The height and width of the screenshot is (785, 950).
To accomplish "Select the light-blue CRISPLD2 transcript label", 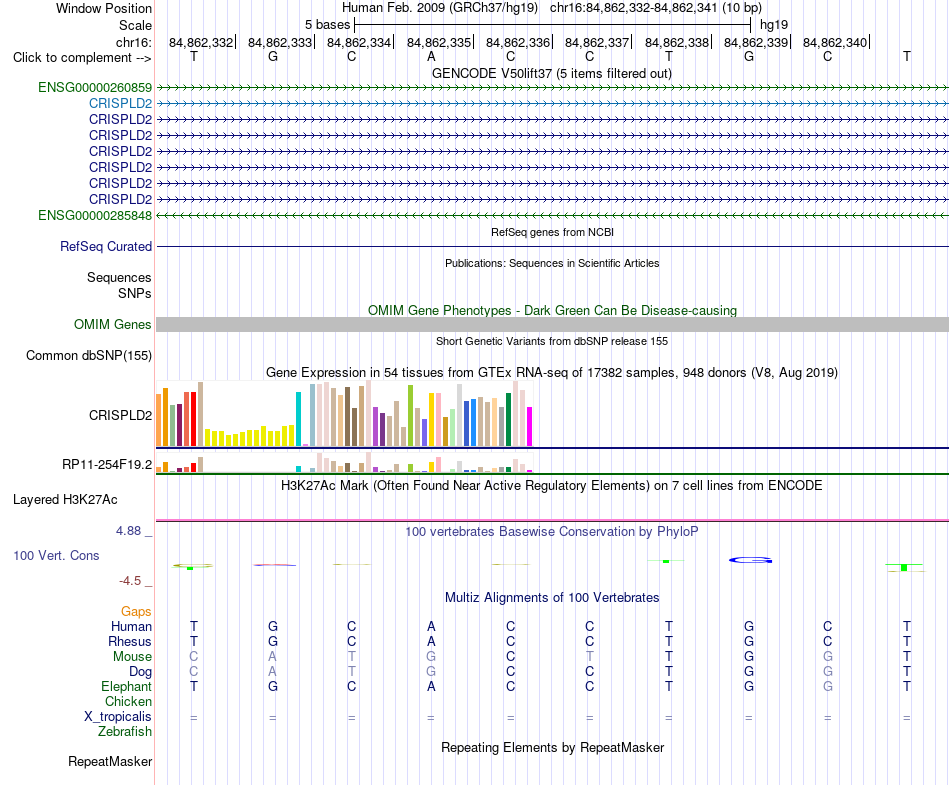I will [x=121, y=104].
